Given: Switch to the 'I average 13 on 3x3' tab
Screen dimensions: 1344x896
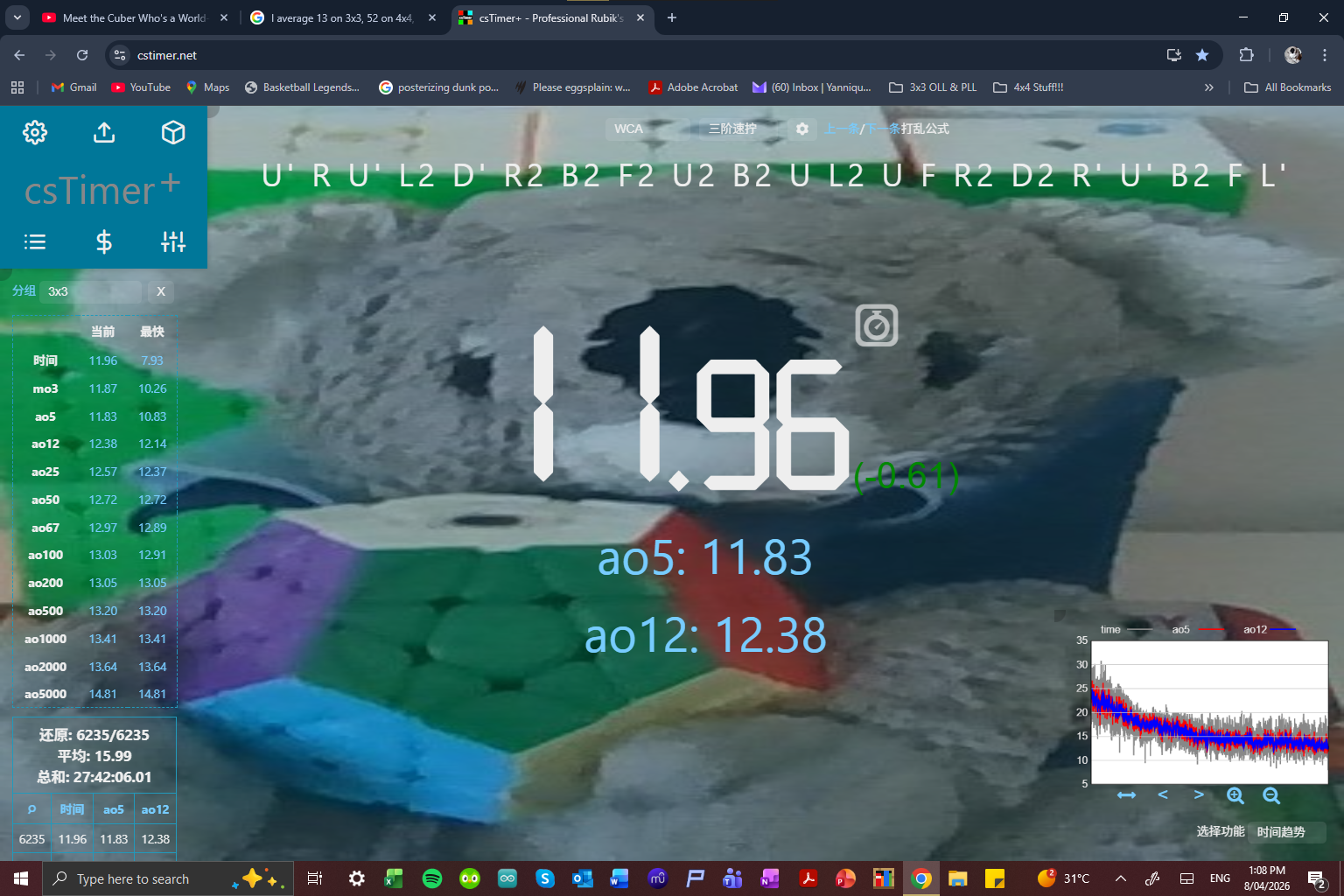Looking at the screenshot, I should (343, 17).
